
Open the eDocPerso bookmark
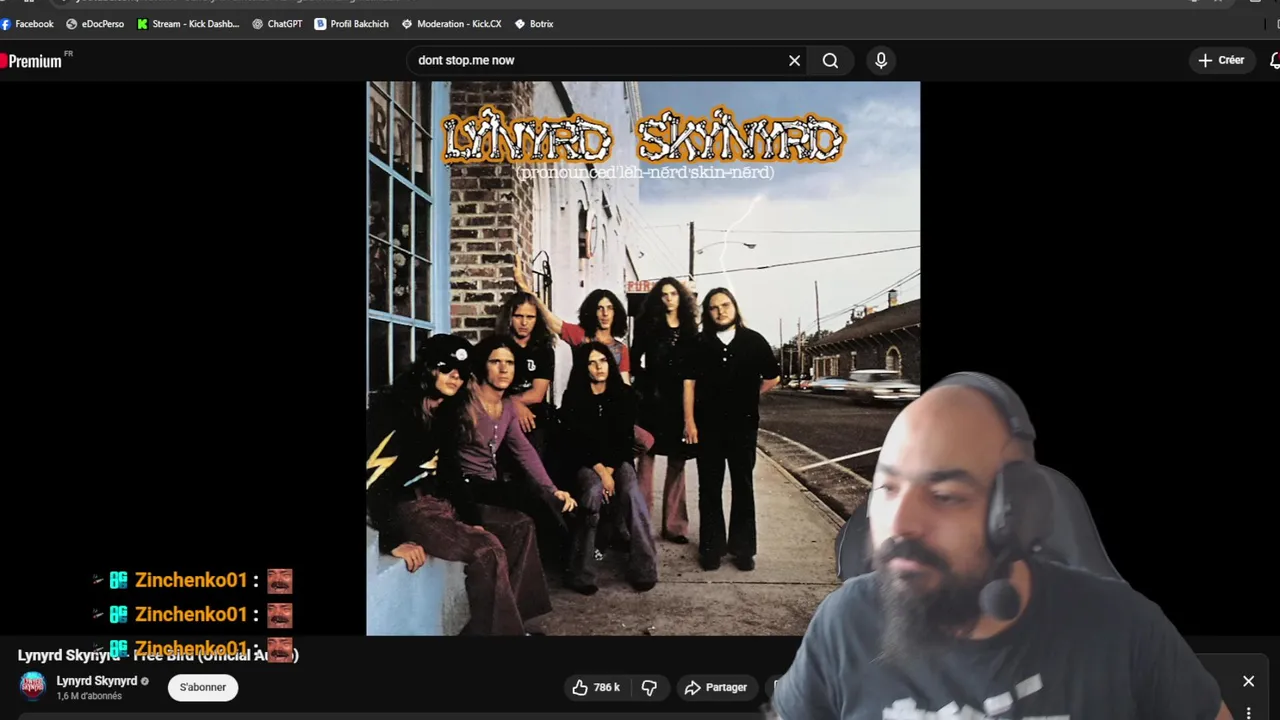click(x=95, y=24)
